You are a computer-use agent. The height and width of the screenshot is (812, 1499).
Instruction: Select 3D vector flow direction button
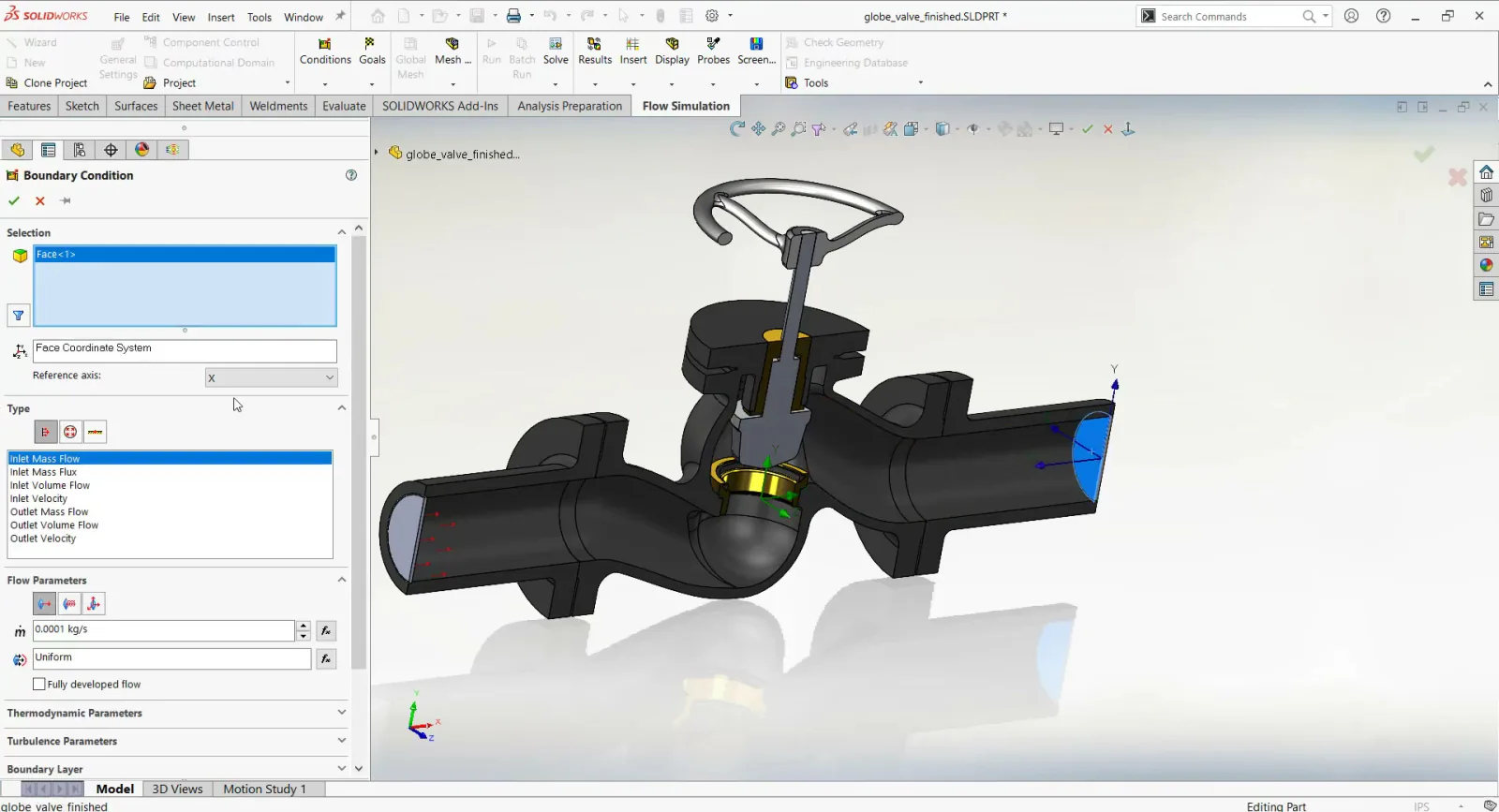pyautogui.click(x=94, y=604)
